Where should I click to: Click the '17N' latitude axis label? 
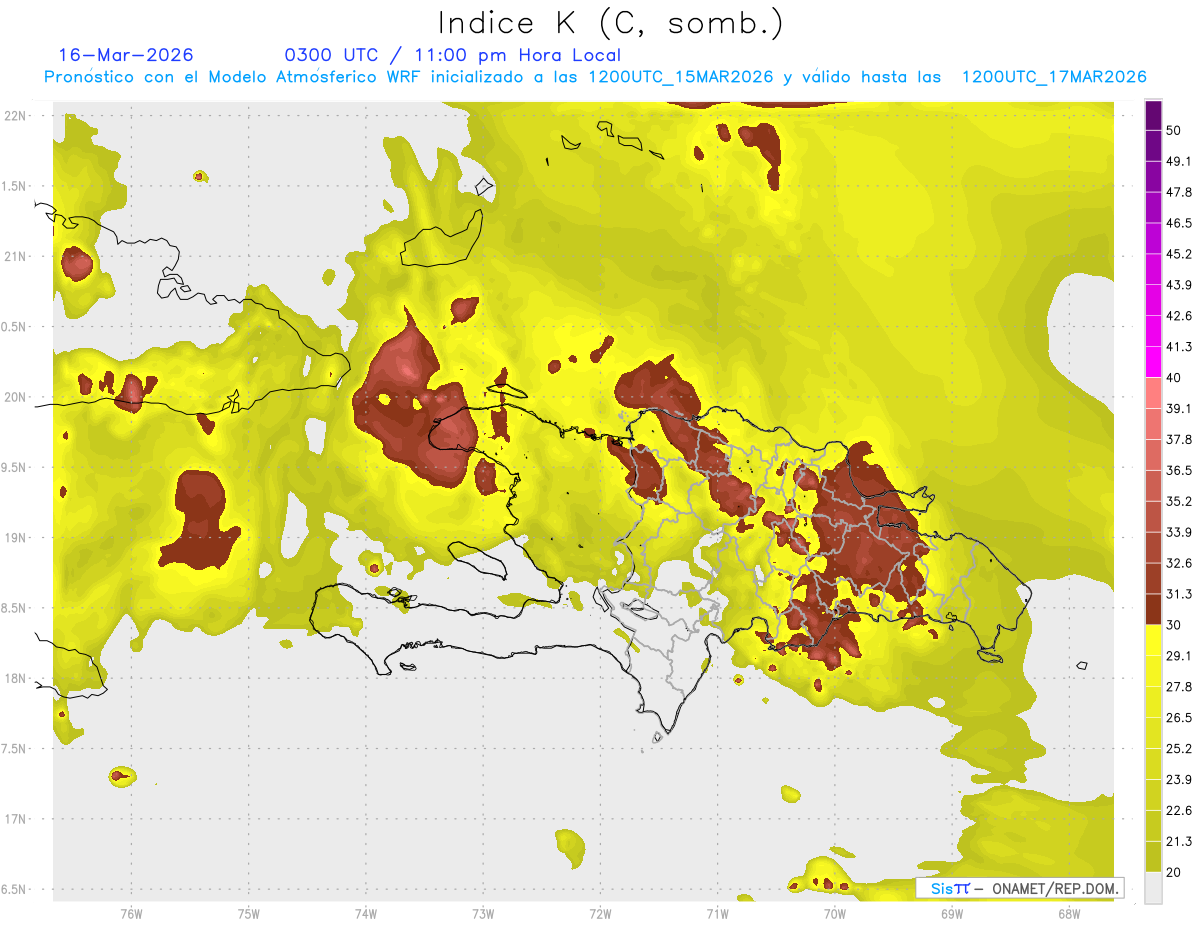tap(15, 820)
